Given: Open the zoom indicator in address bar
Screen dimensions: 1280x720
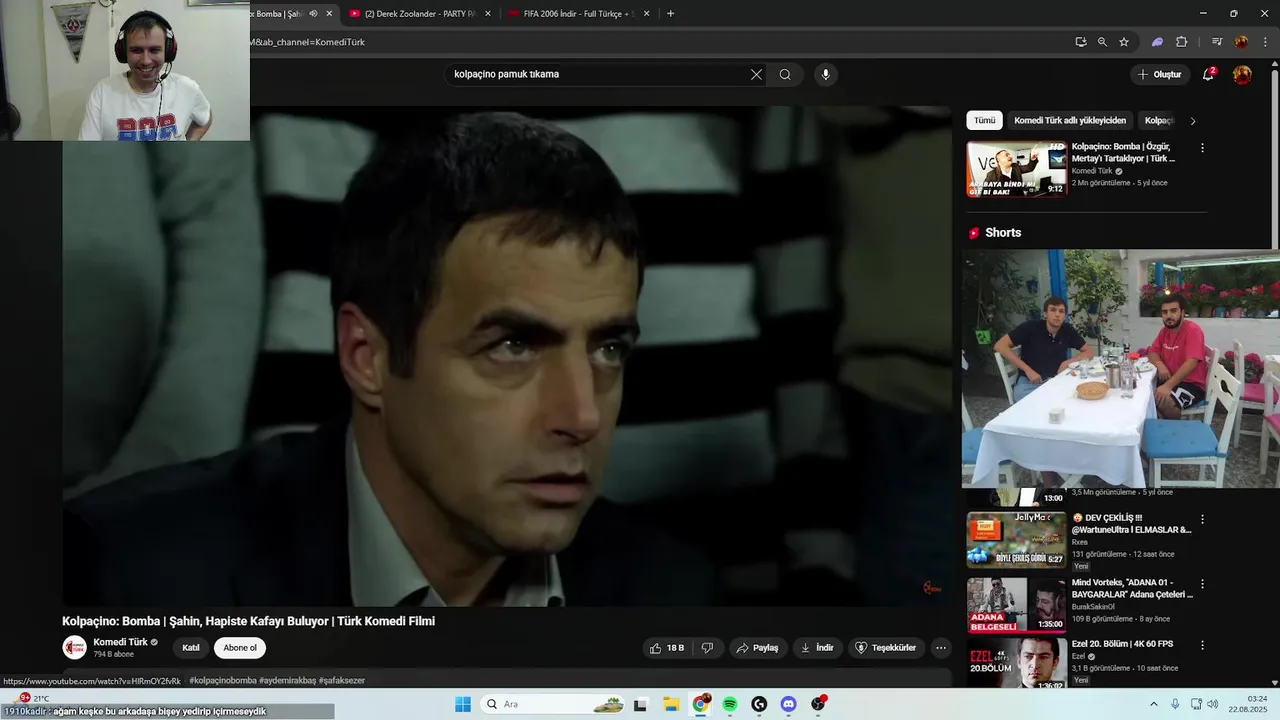Looking at the screenshot, I should [x=1102, y=42].
